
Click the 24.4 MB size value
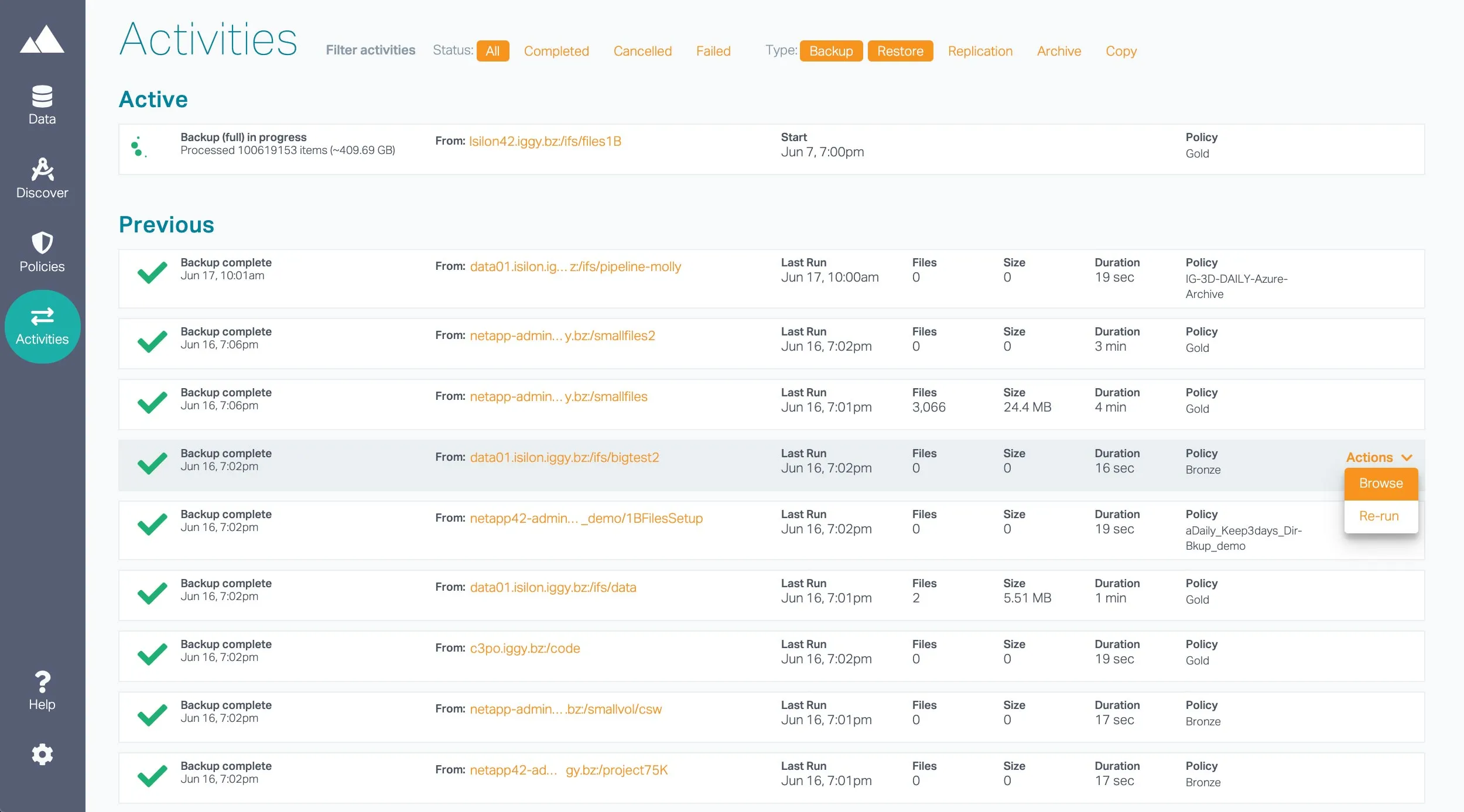click(1027, 407)
